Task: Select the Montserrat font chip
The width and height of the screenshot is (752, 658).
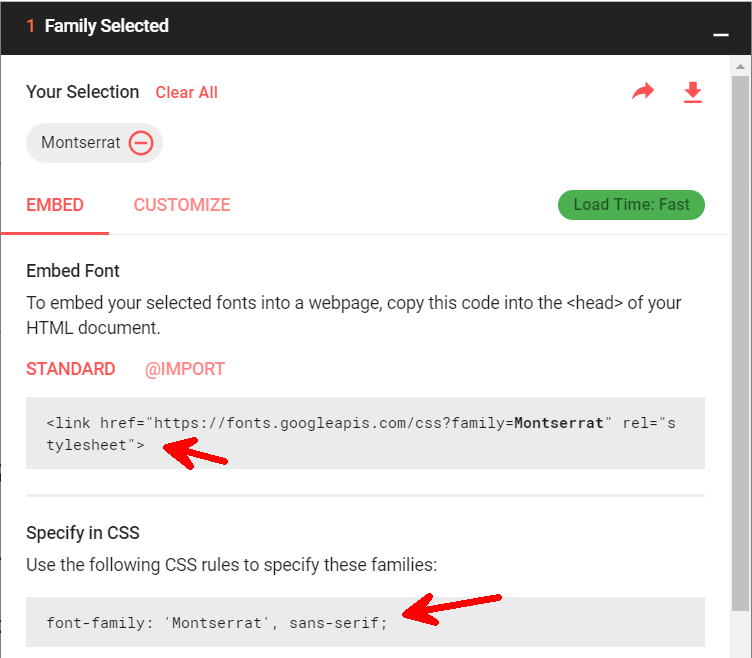Action: [80, 143]
